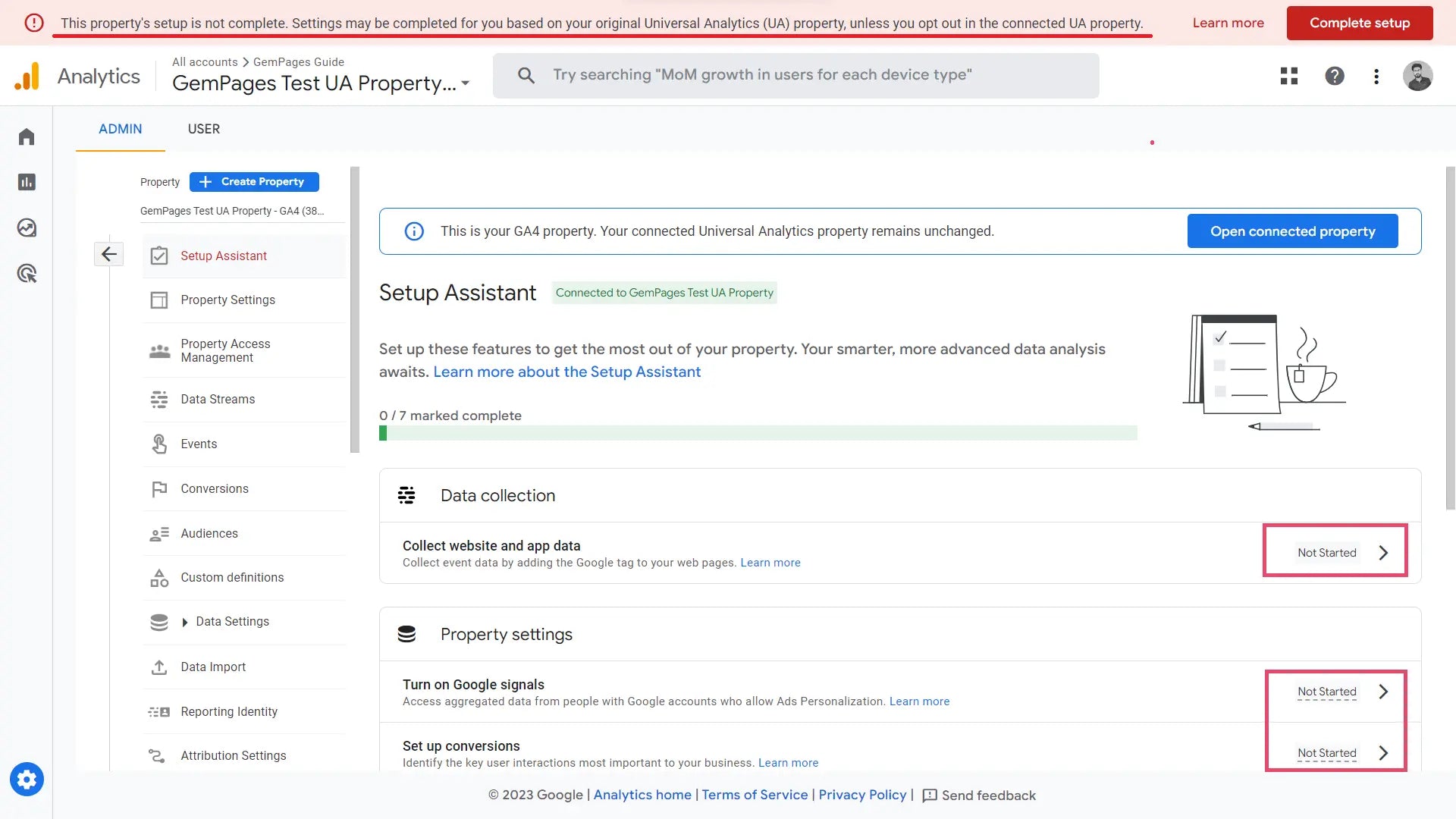The image size is (1456, 819).
Task: Open Collect website and app data chevron
Action: 1383,553
